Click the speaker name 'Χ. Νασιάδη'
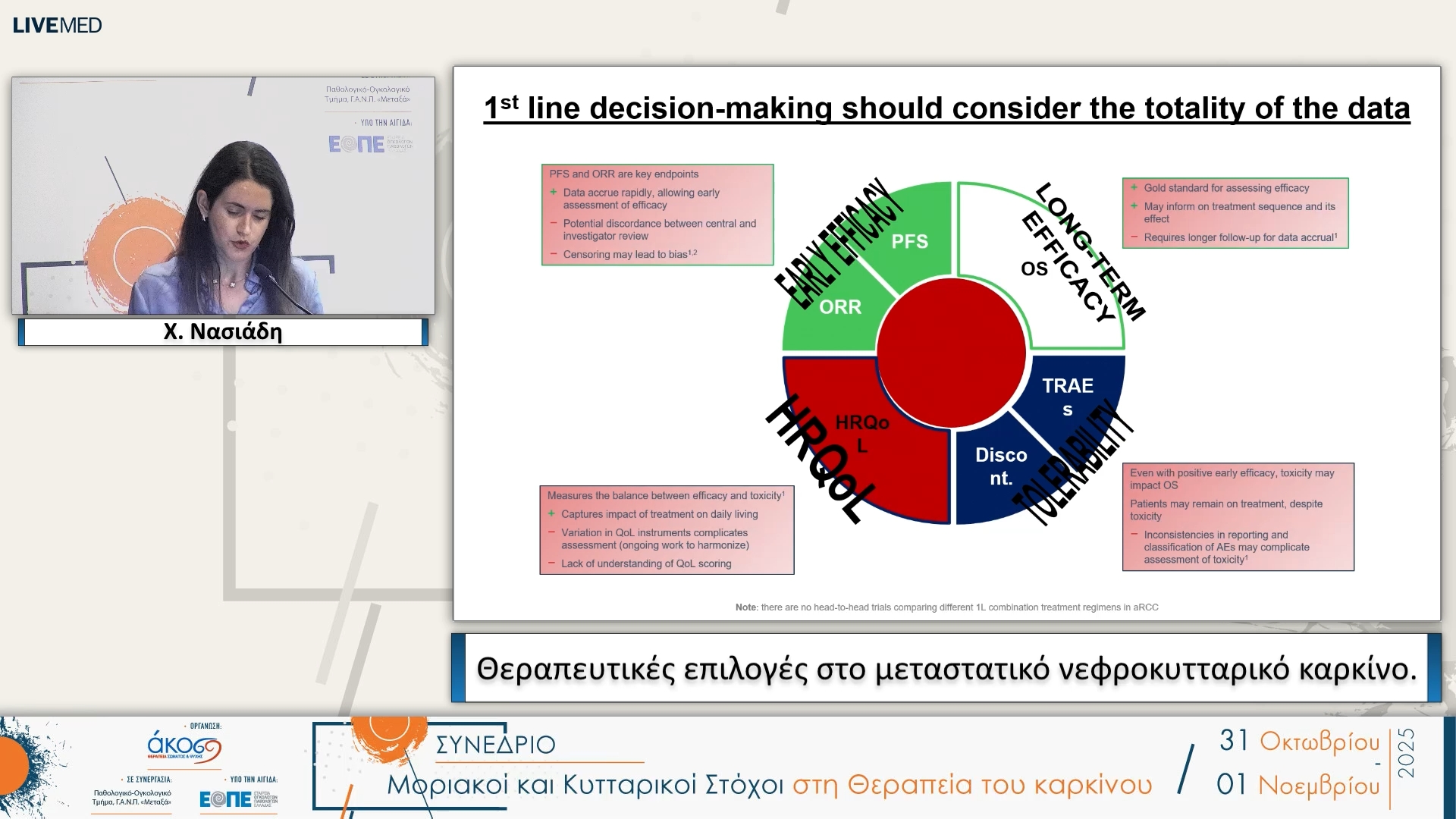Viewport: 1456px width, 819px height. pyautogui.click(x=223, y=331)
